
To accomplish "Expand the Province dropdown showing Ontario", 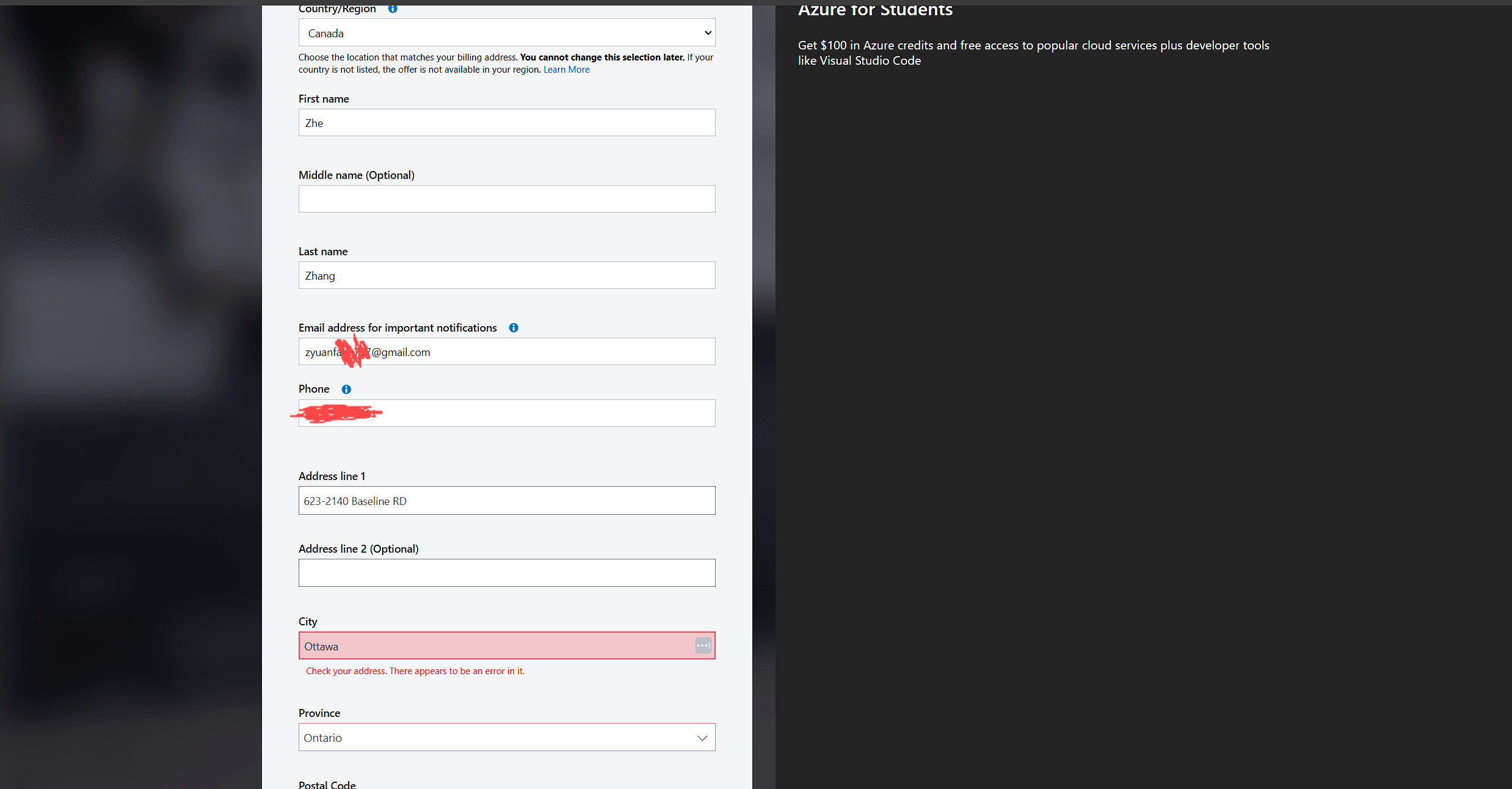I will coord(506,738).
